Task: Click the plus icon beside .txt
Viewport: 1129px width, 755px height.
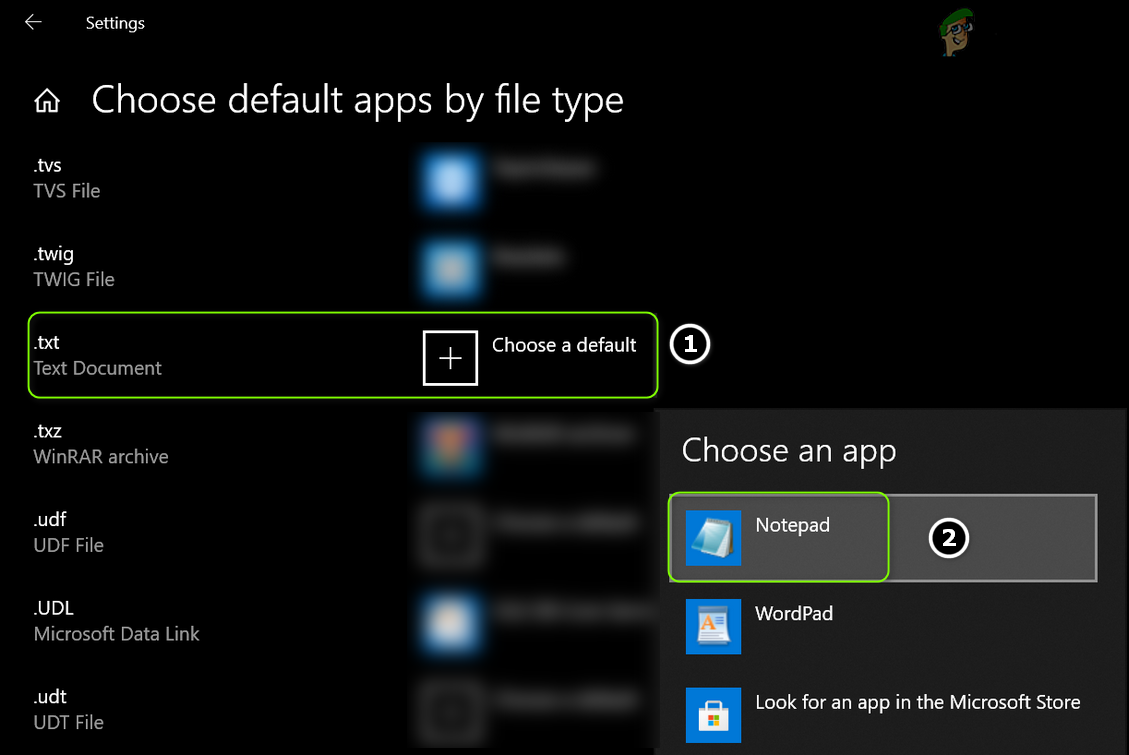Action: (x=450, y=358)
